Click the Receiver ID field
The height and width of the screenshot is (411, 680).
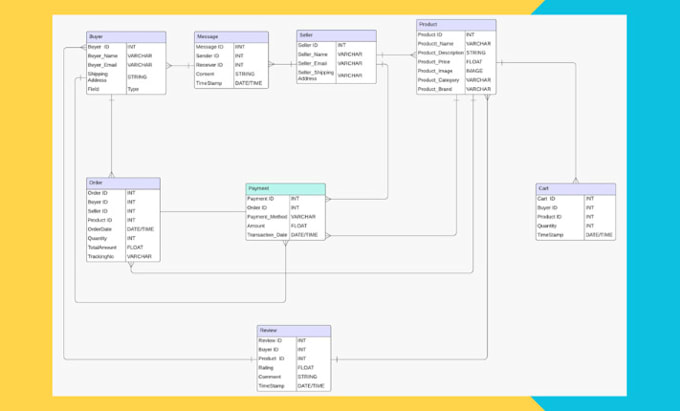[x=209, y=65]
